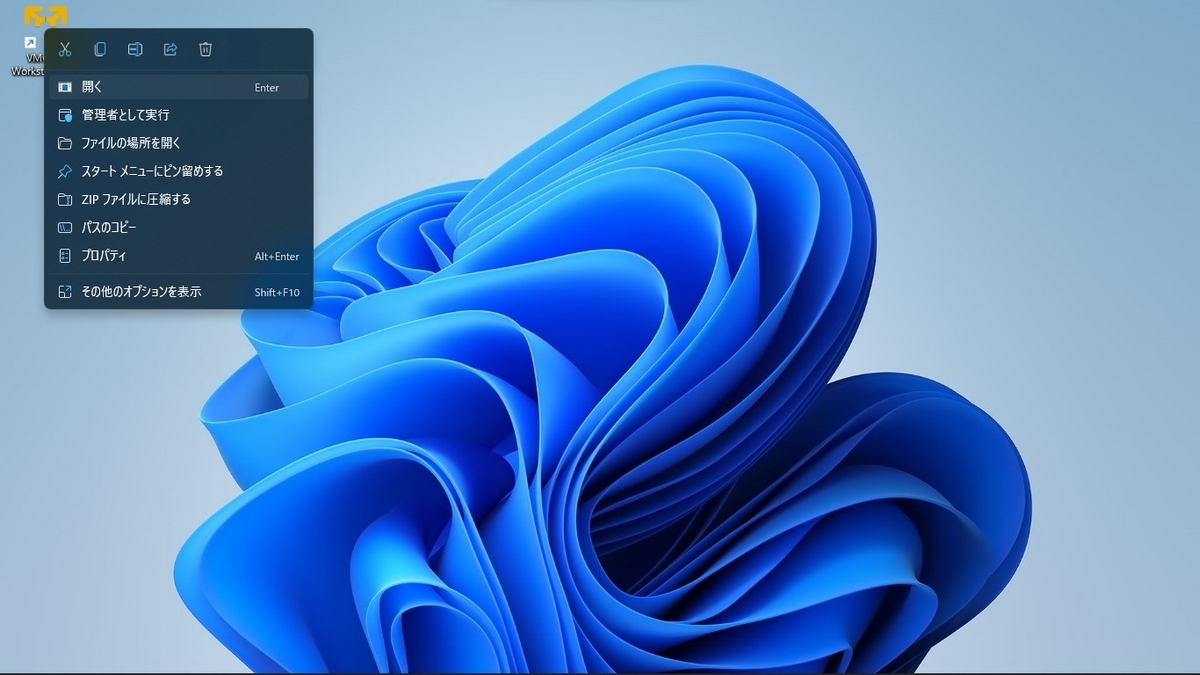Click the Cut scissors icon
The height and width of the screenshot is (675, 1200).
65,49
